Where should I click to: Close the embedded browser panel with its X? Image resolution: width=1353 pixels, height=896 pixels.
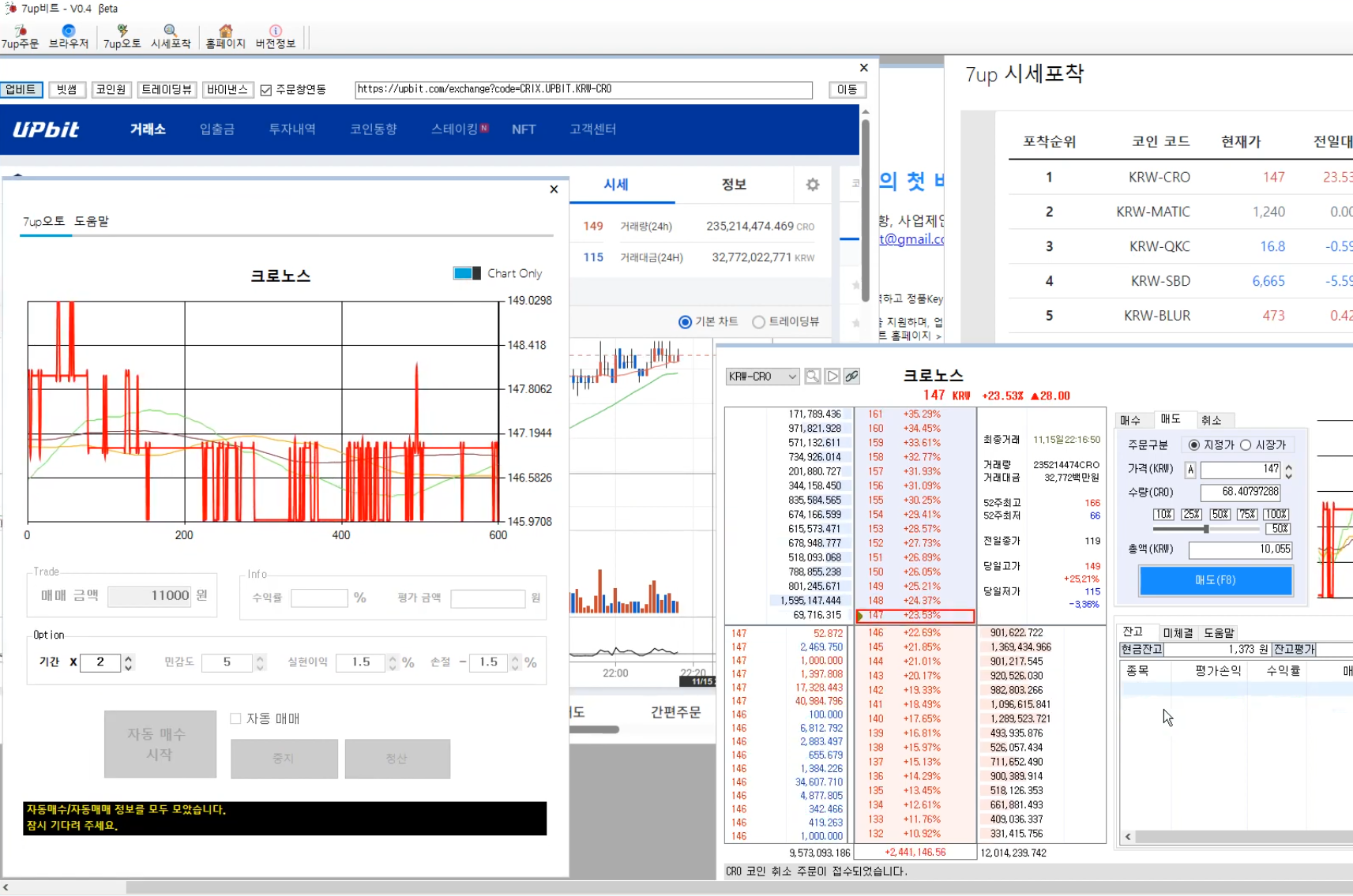[x=864, y=68]
